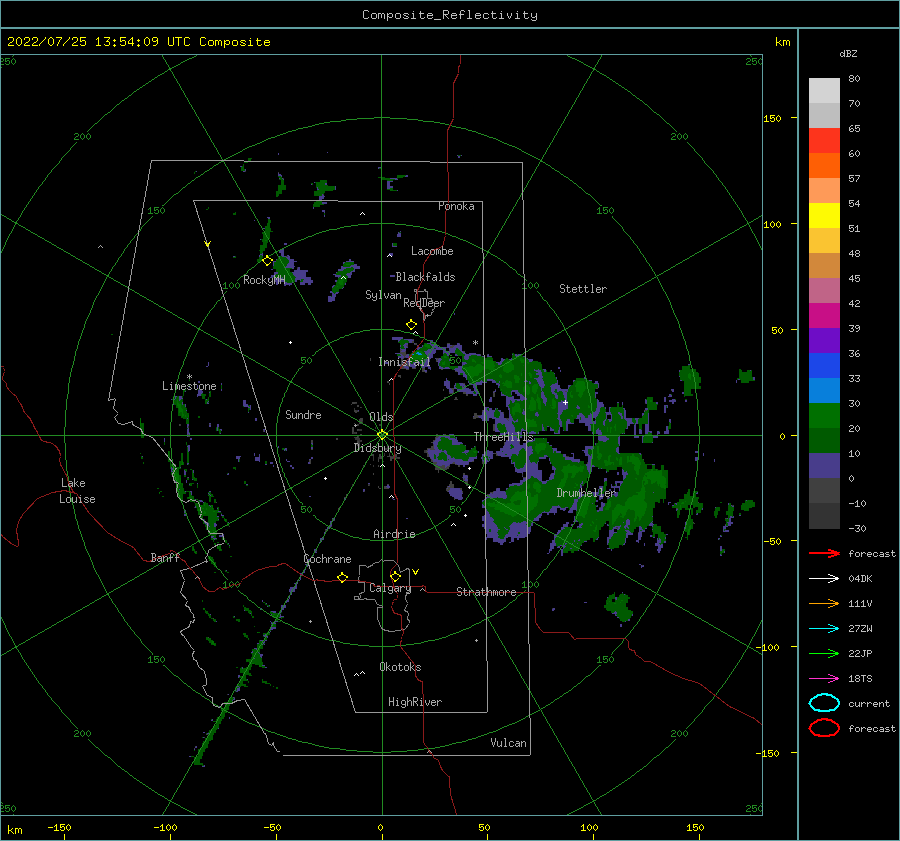Select the white 04DK arrow legend icon
The width and height of the screenshot is (900, 841).
point(824,578)
